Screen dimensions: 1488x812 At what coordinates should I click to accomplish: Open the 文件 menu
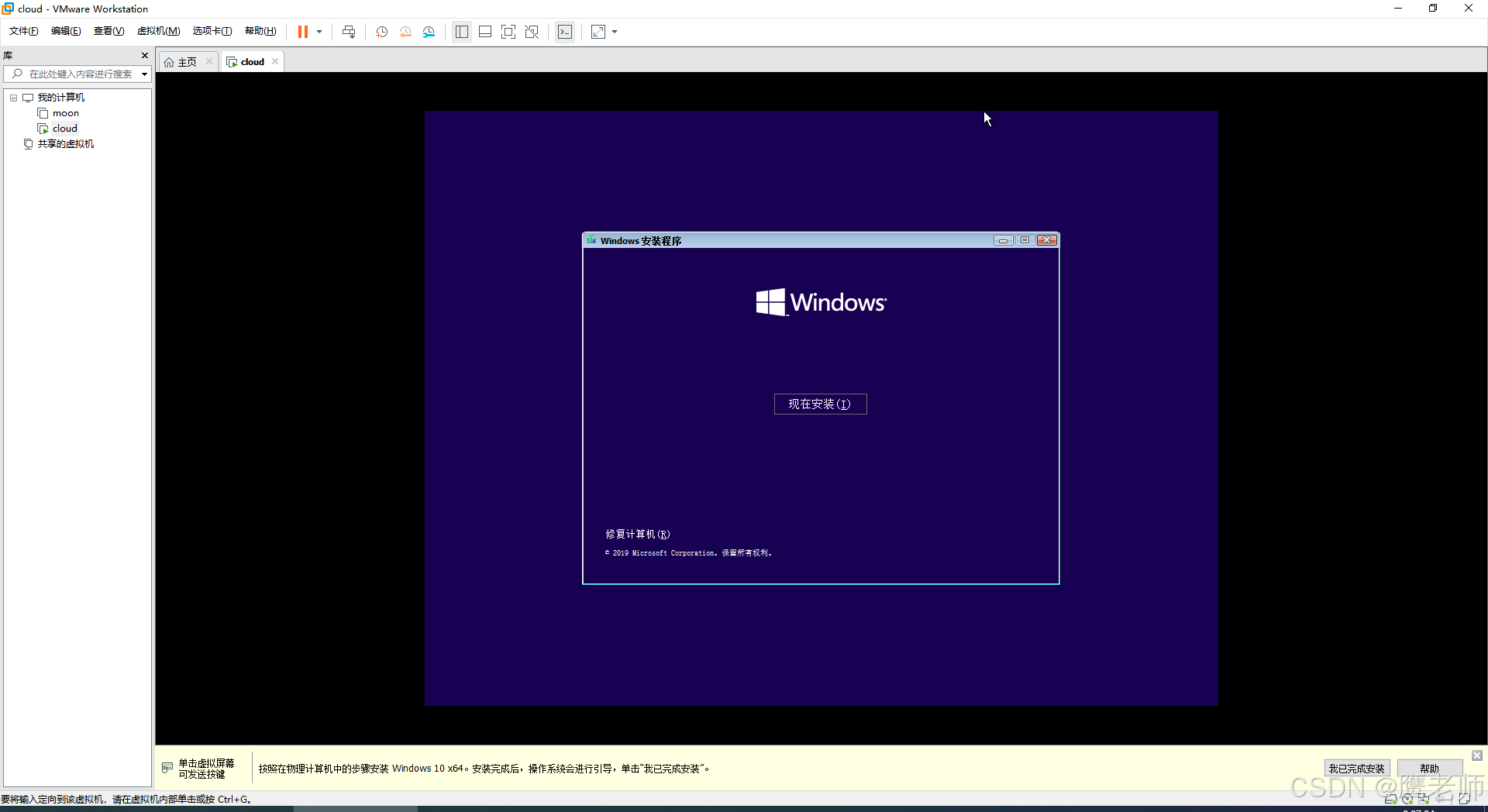pos(23,31)
